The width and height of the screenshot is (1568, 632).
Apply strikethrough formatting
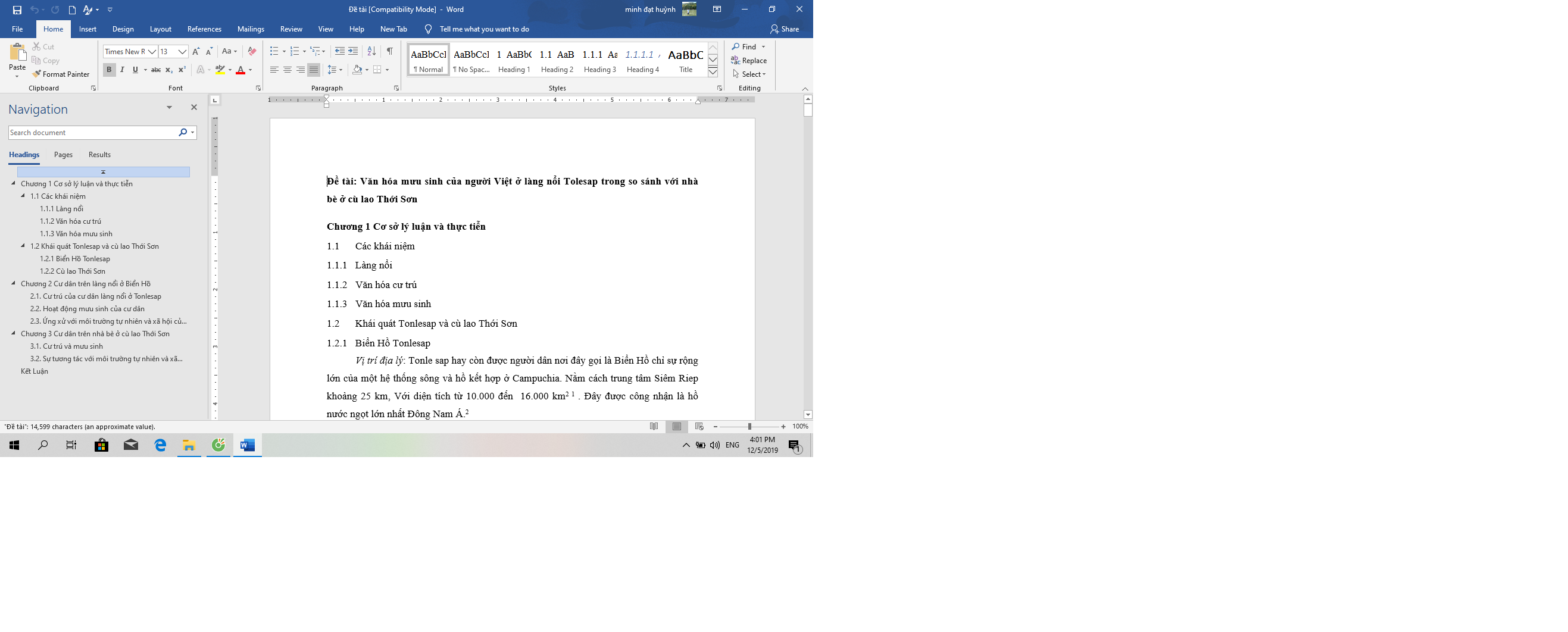click(x=156, y=70)
